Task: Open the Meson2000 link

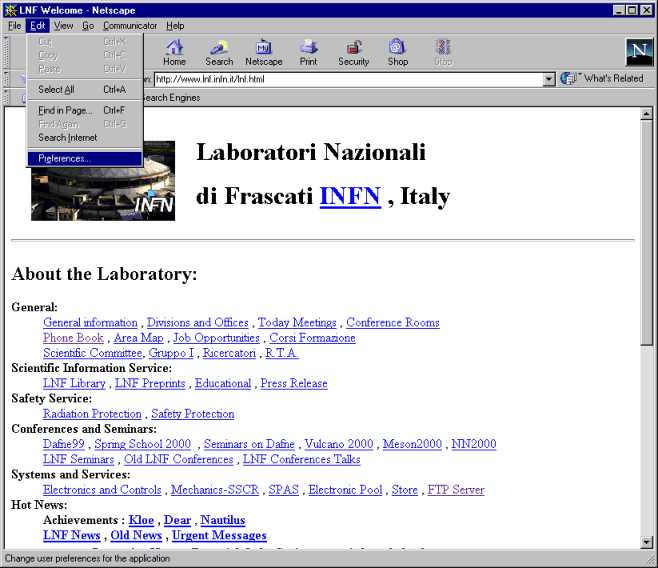Action: [x=412, y=444]
